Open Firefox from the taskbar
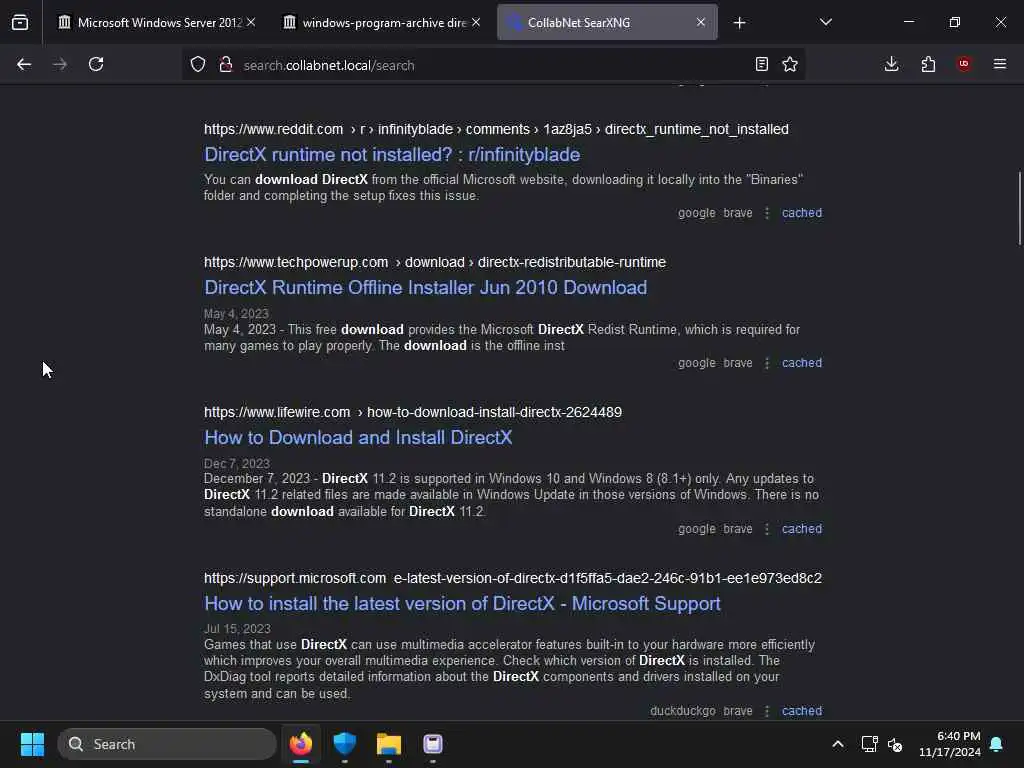 click(x=301, y=744)
